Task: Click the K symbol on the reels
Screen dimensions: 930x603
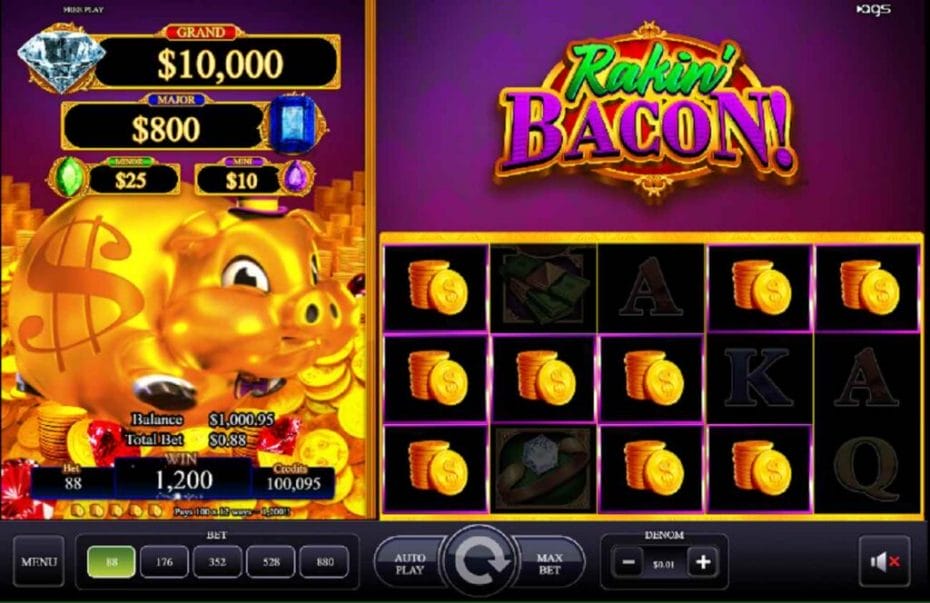Action: point(759,378)
